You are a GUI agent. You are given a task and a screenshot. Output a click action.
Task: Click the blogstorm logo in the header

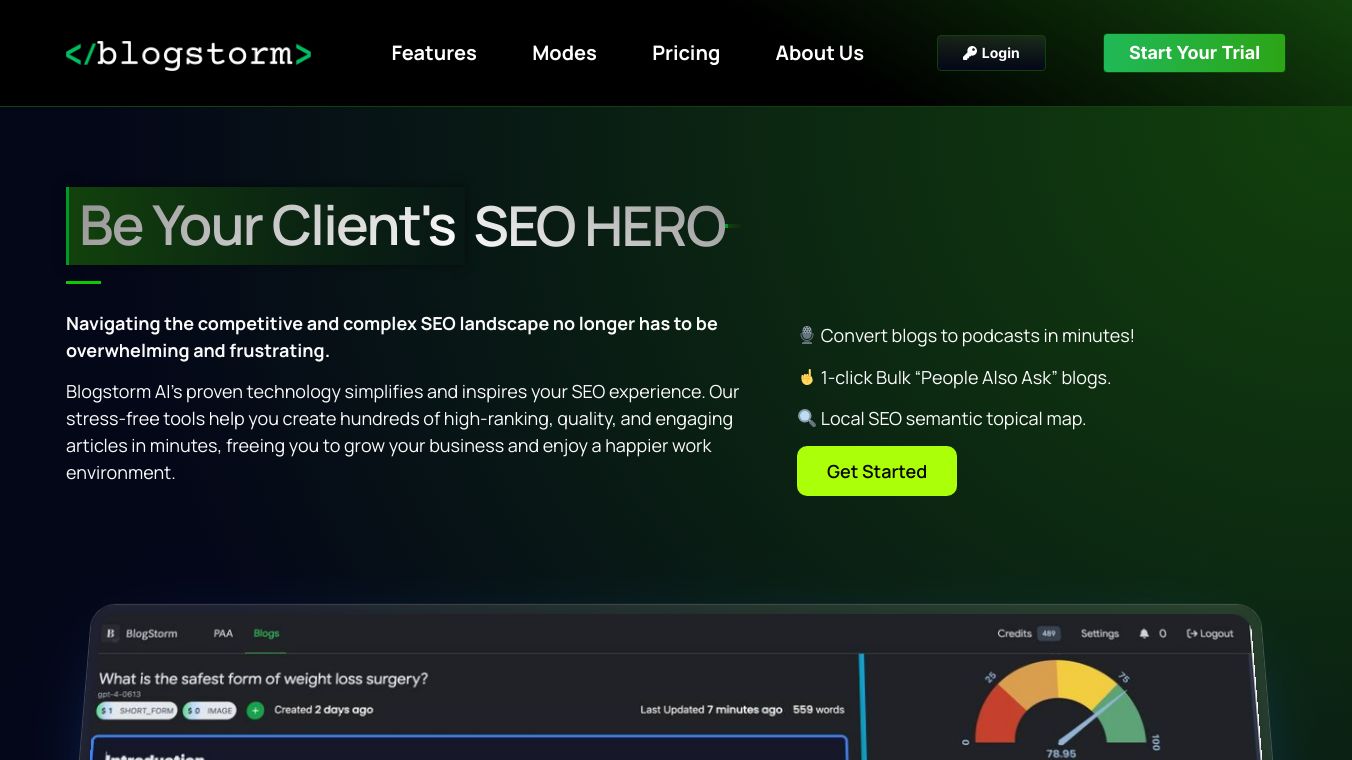tap(189, 54)
